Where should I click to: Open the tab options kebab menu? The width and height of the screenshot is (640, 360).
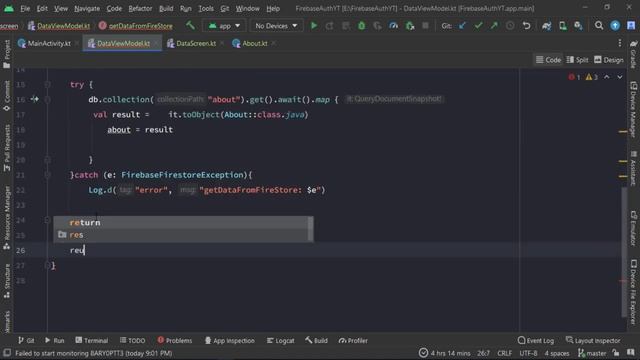click(x=620, y=43)
